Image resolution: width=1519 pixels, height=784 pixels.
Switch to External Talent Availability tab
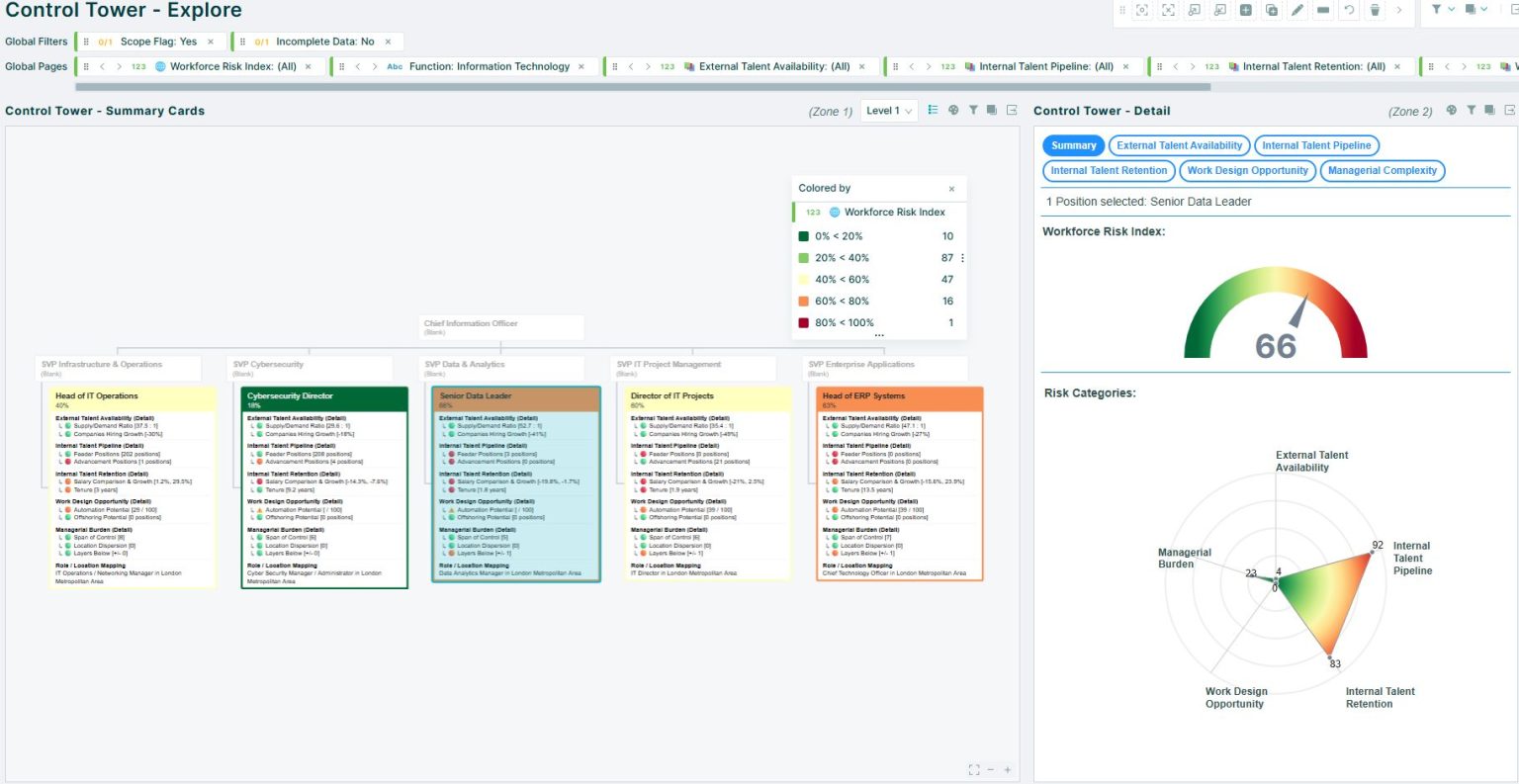point(1180,145)
